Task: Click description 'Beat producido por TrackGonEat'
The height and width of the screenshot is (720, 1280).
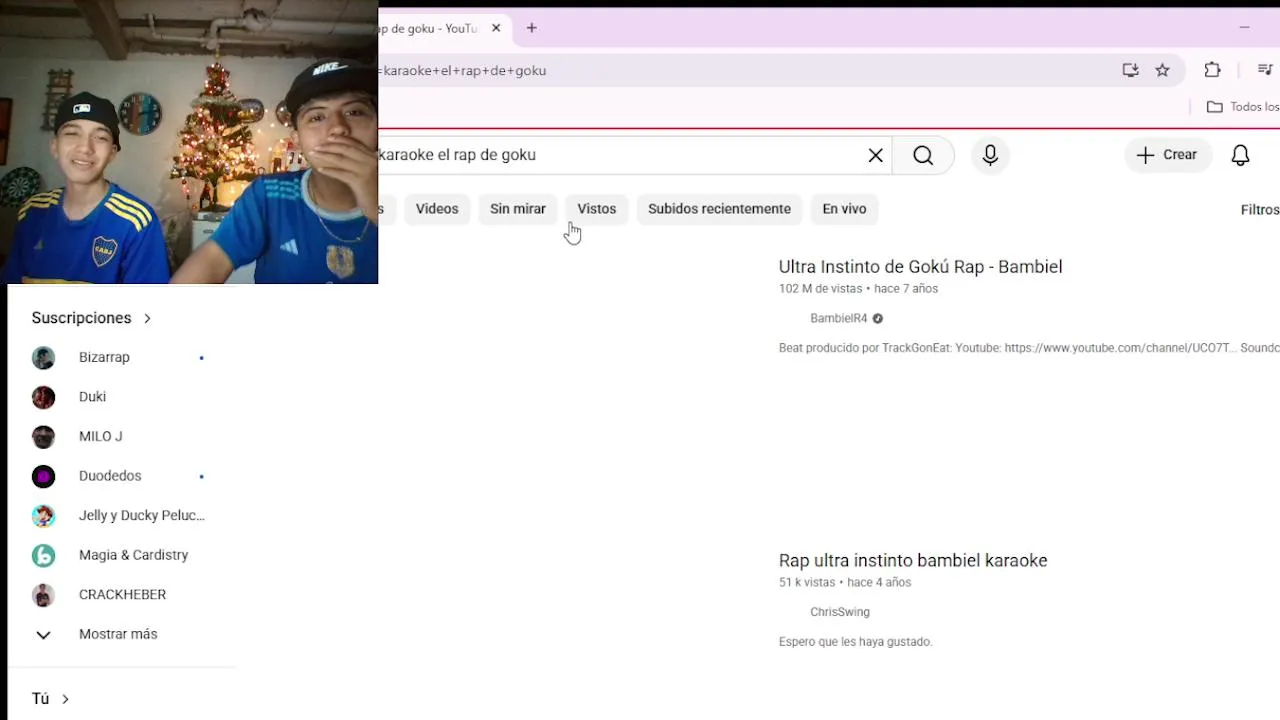Action: [x=865, y=348]
